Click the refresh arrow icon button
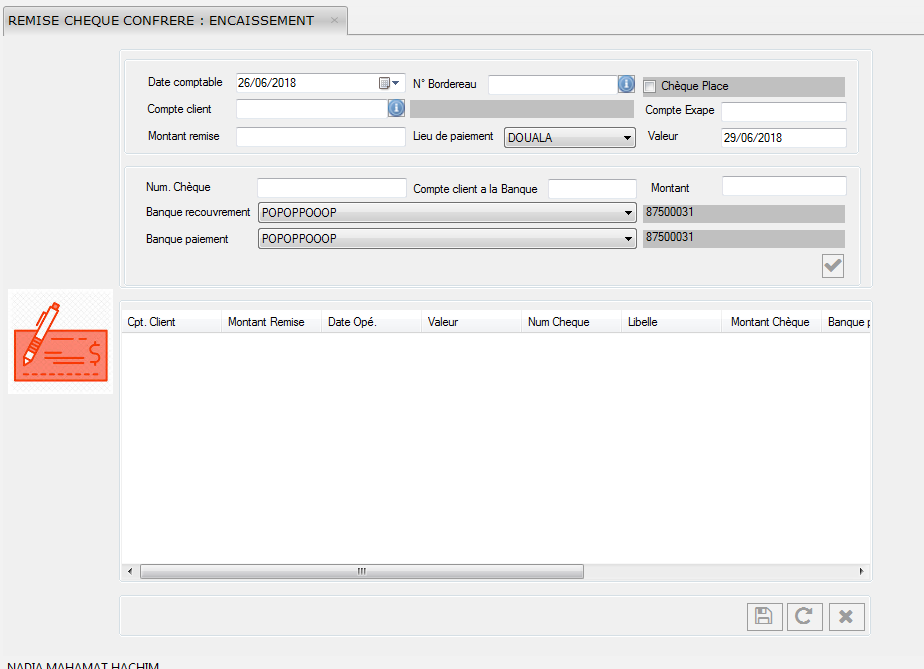 [804, 616]
